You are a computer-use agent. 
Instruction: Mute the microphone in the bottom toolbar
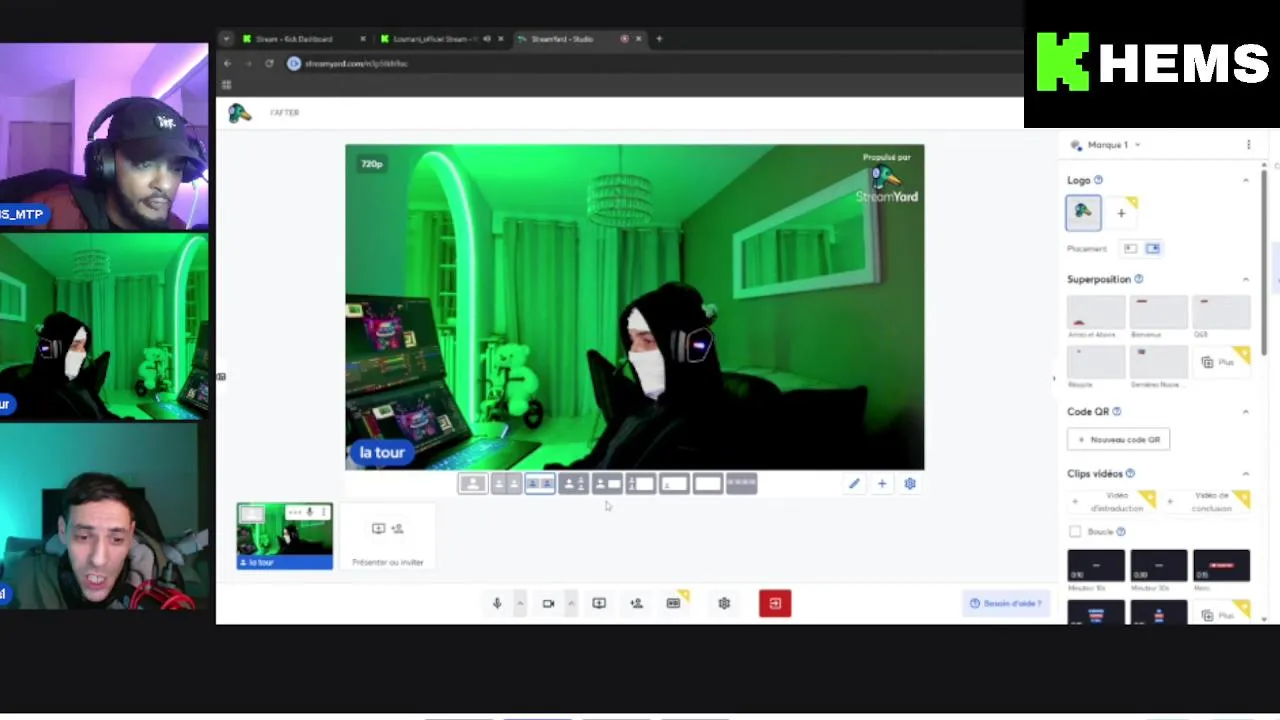point(496,604)
